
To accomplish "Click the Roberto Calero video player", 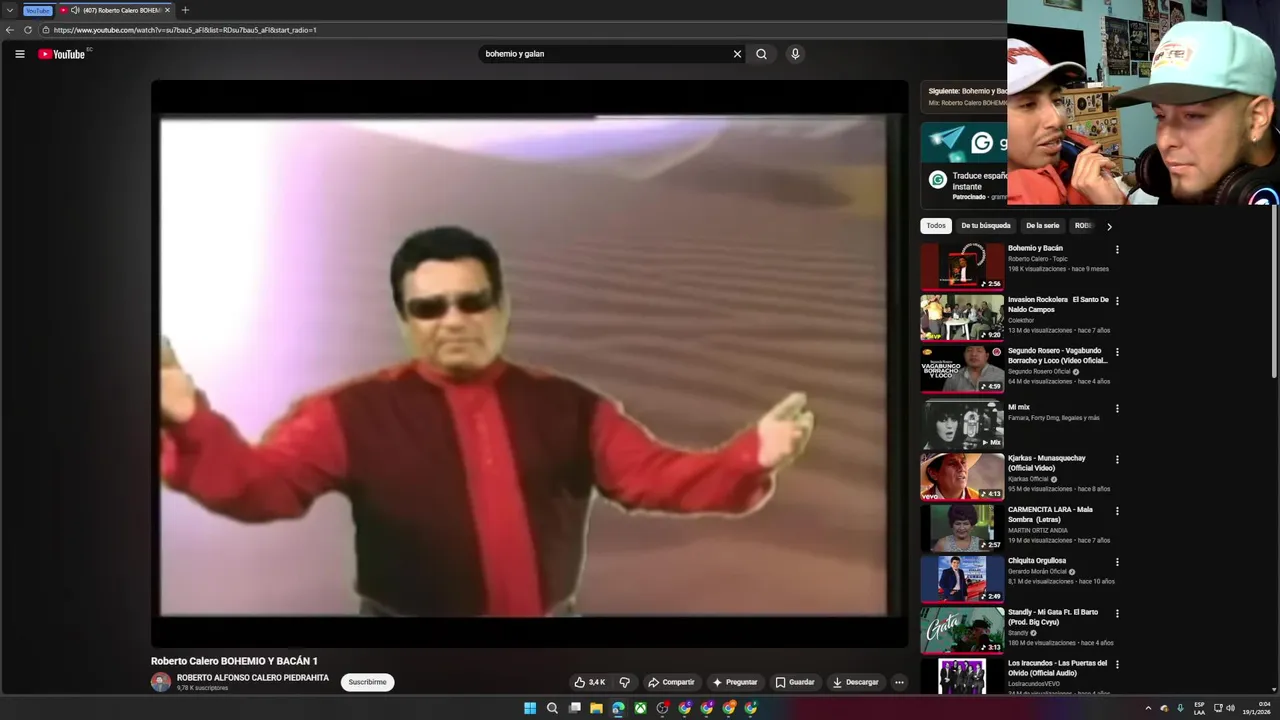I will click(529, 364).
